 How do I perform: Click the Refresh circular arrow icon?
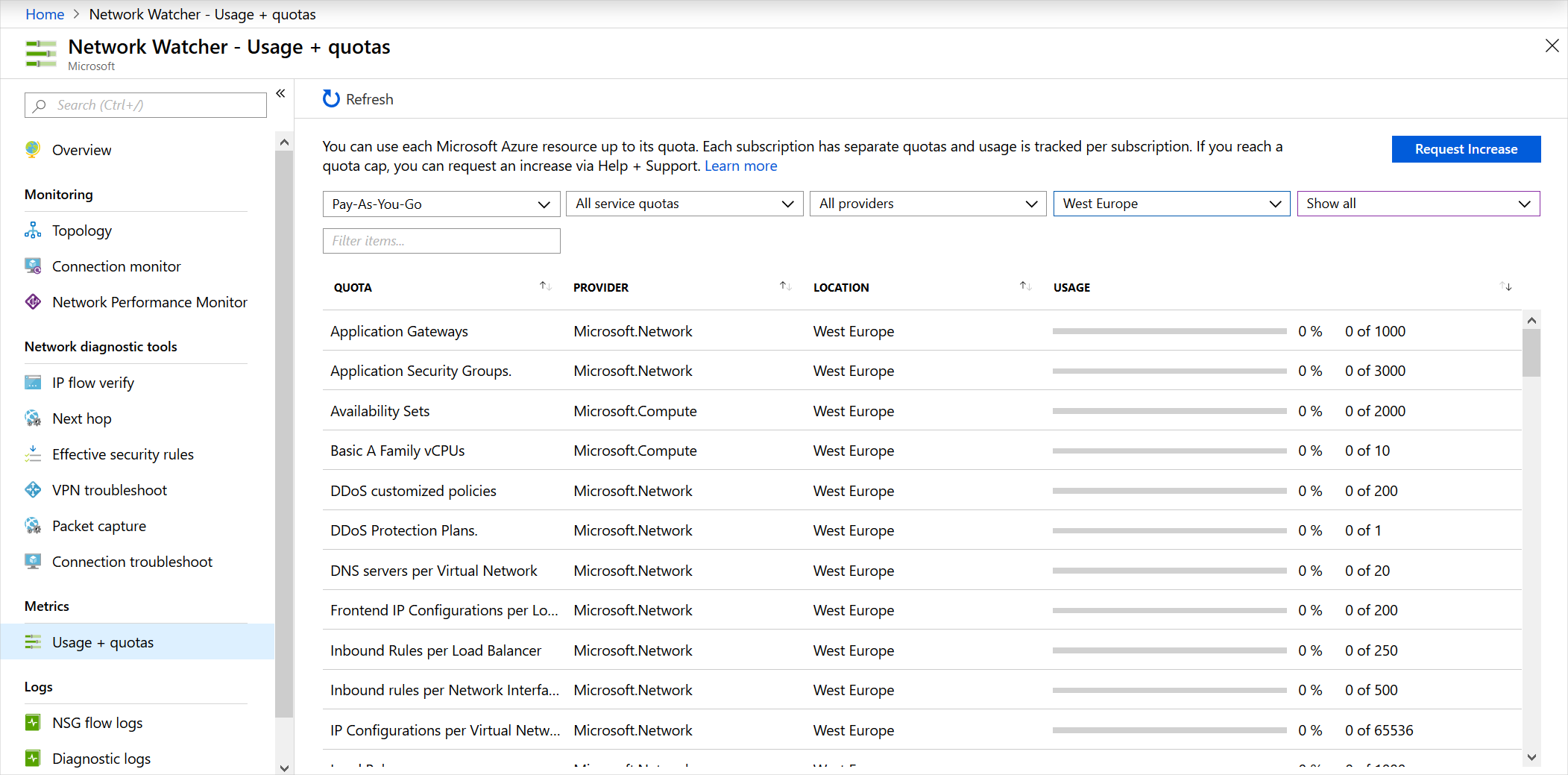[x=331, y=99]
